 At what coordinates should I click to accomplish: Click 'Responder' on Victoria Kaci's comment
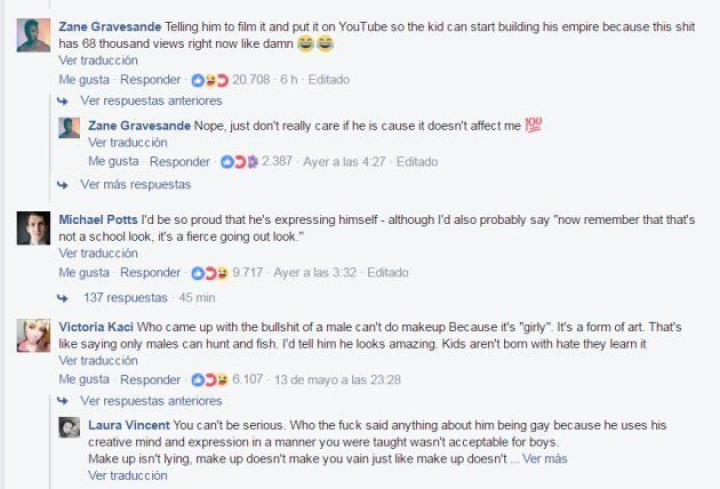(150, 380)
